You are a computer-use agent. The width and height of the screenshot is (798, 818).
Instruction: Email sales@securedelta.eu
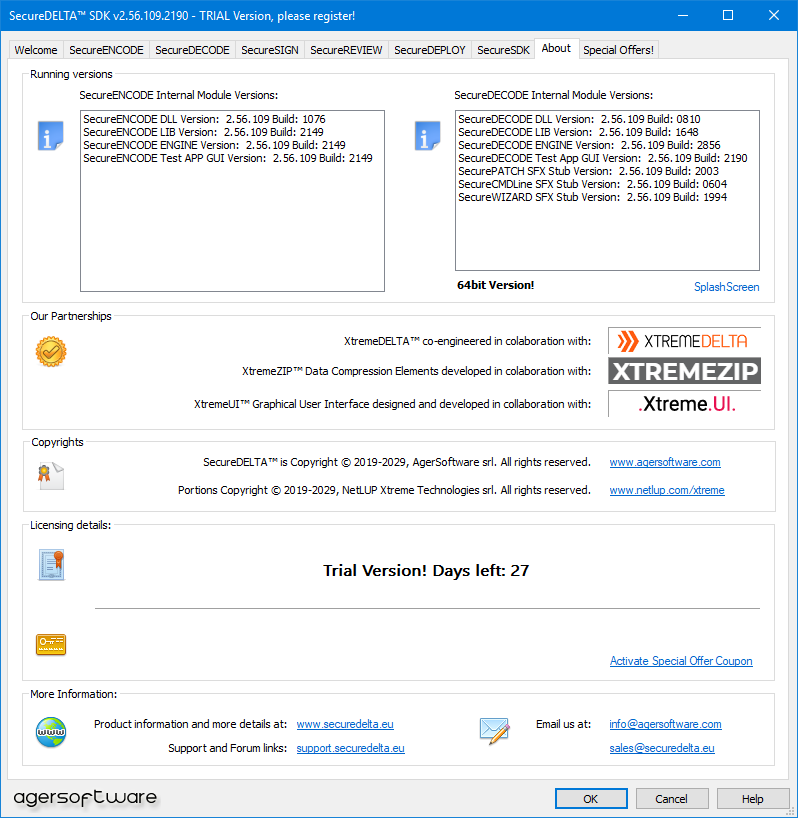[662, 748]
